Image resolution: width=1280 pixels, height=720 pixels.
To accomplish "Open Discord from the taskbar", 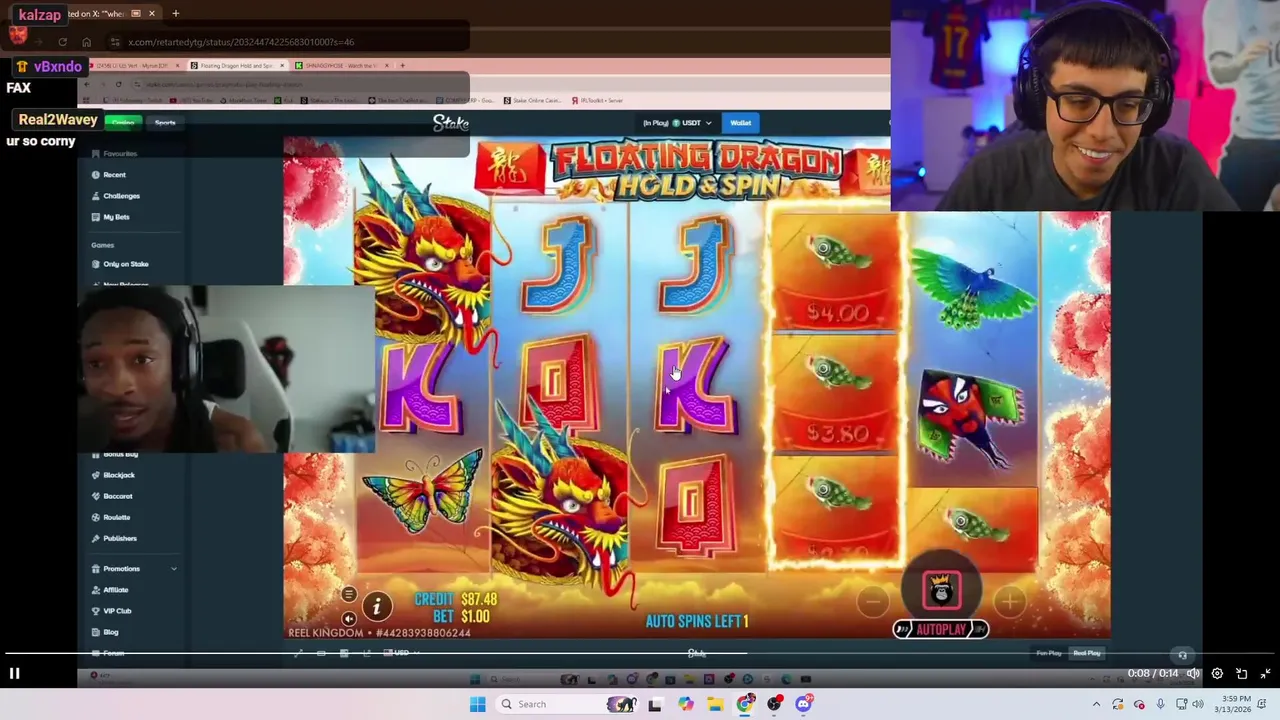I will (804, 704).
